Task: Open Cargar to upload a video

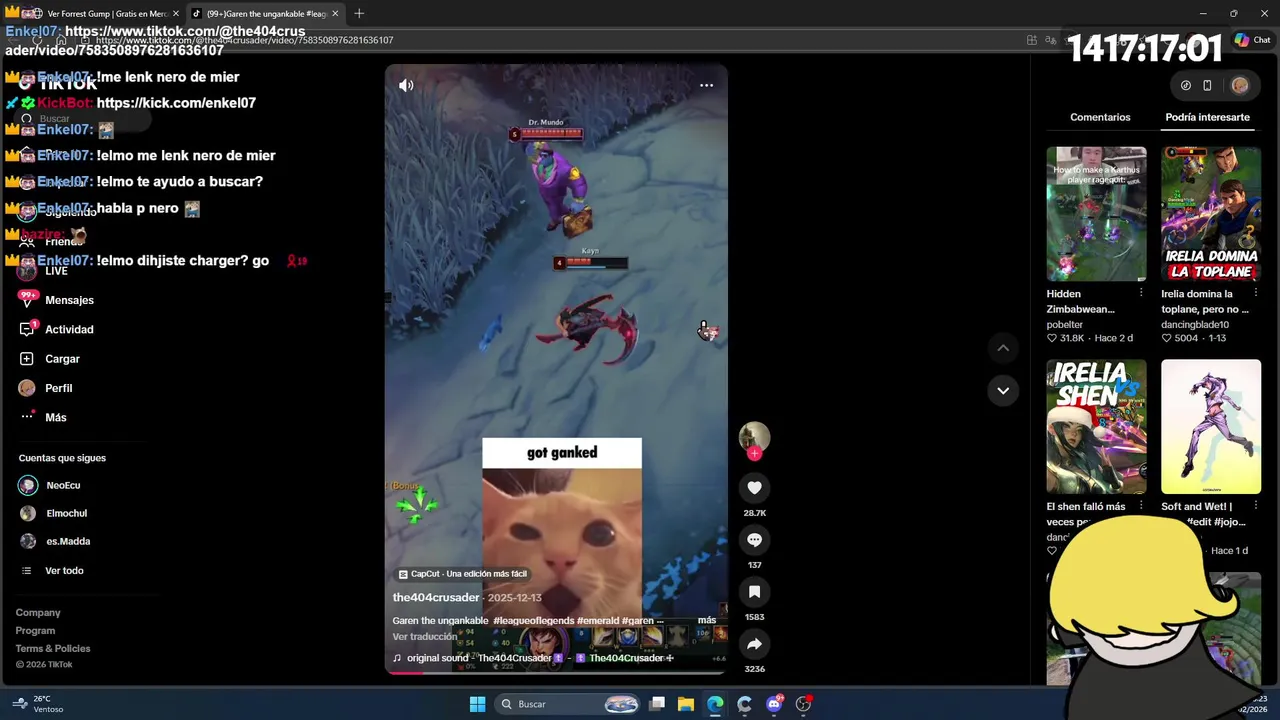Action: (x=62, y=359)
